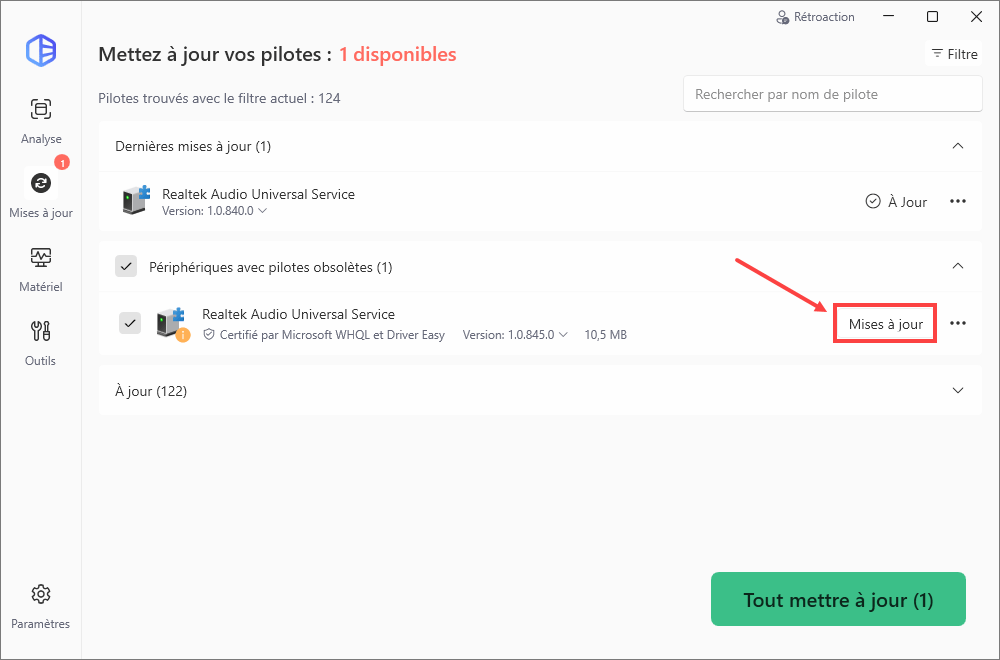This screenshot has height=660, width=1000.
Task: Click the notification badge on Mises à jour
Action: 62,163
